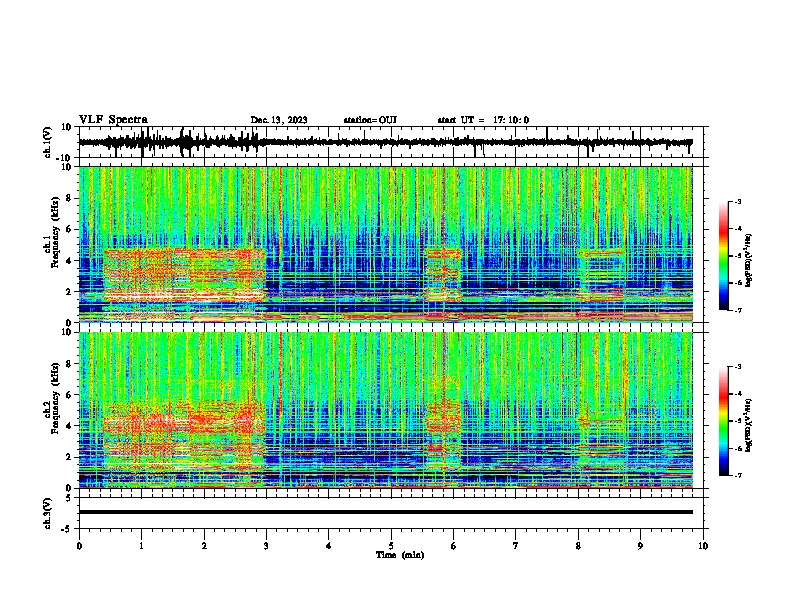
Task: Click the ch.1(V) waveform trace panel
Action: (390, 142)
